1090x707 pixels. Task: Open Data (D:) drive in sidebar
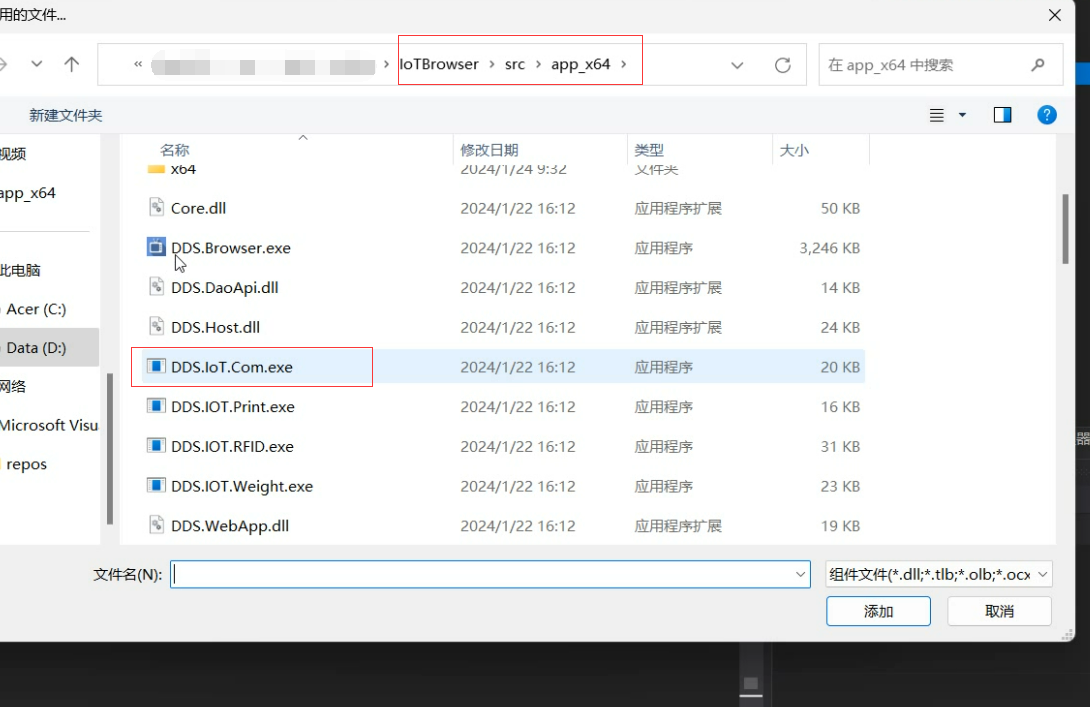click(x=36, y=348)
